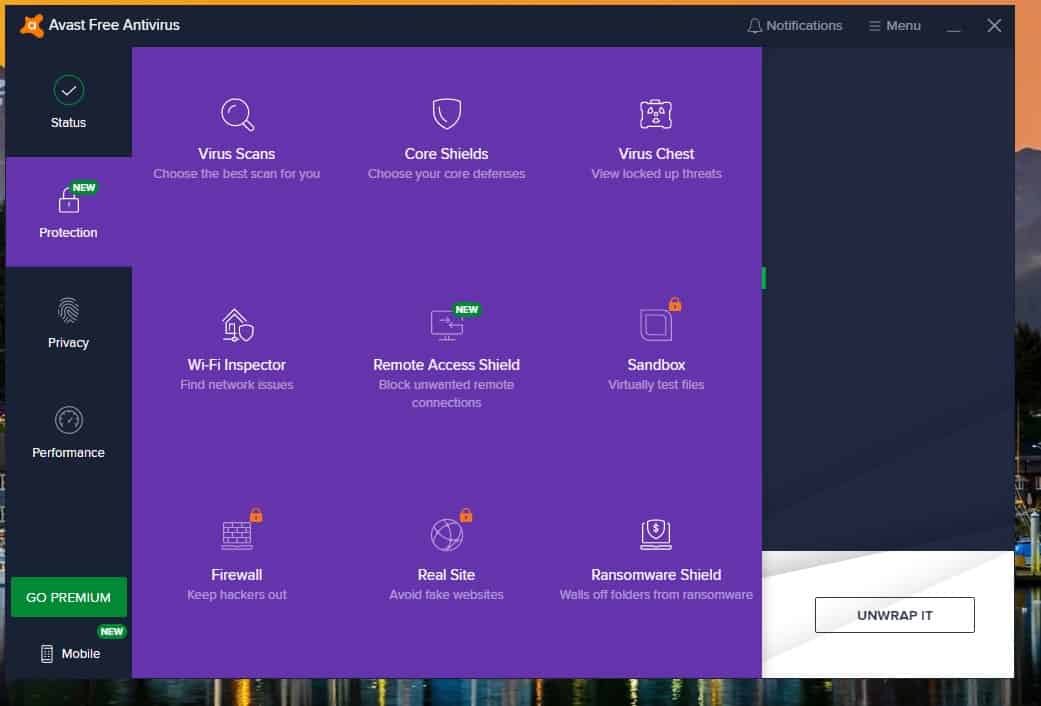Open the Real Site globe icon
1041x706 pixels.
(446, 535)
